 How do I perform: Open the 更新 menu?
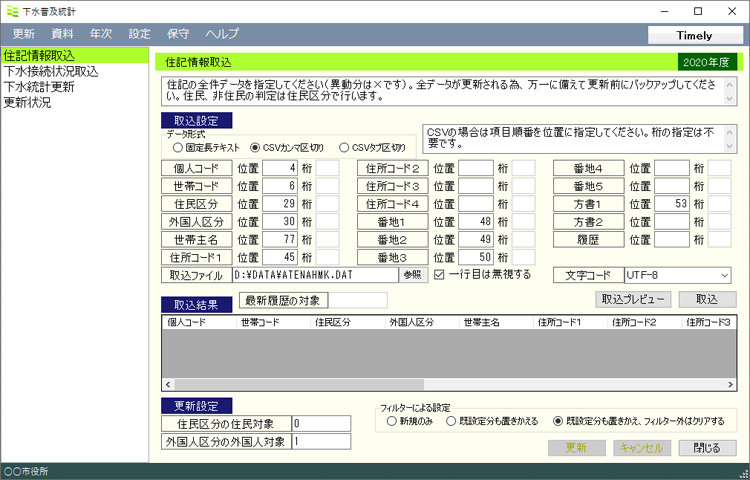[24, 34]
